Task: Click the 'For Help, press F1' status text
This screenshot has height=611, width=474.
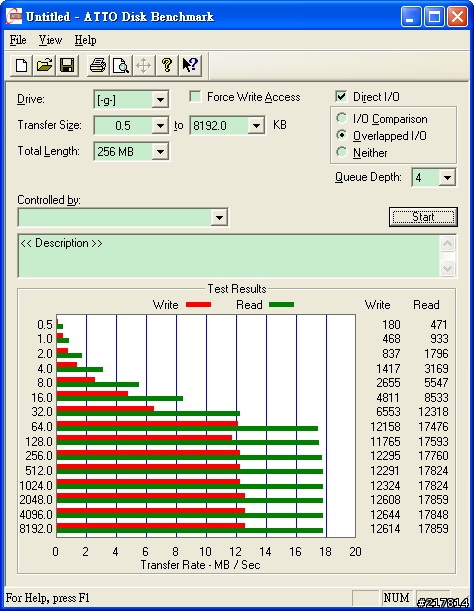Action: pyautogui.click(x=48, y=598)
